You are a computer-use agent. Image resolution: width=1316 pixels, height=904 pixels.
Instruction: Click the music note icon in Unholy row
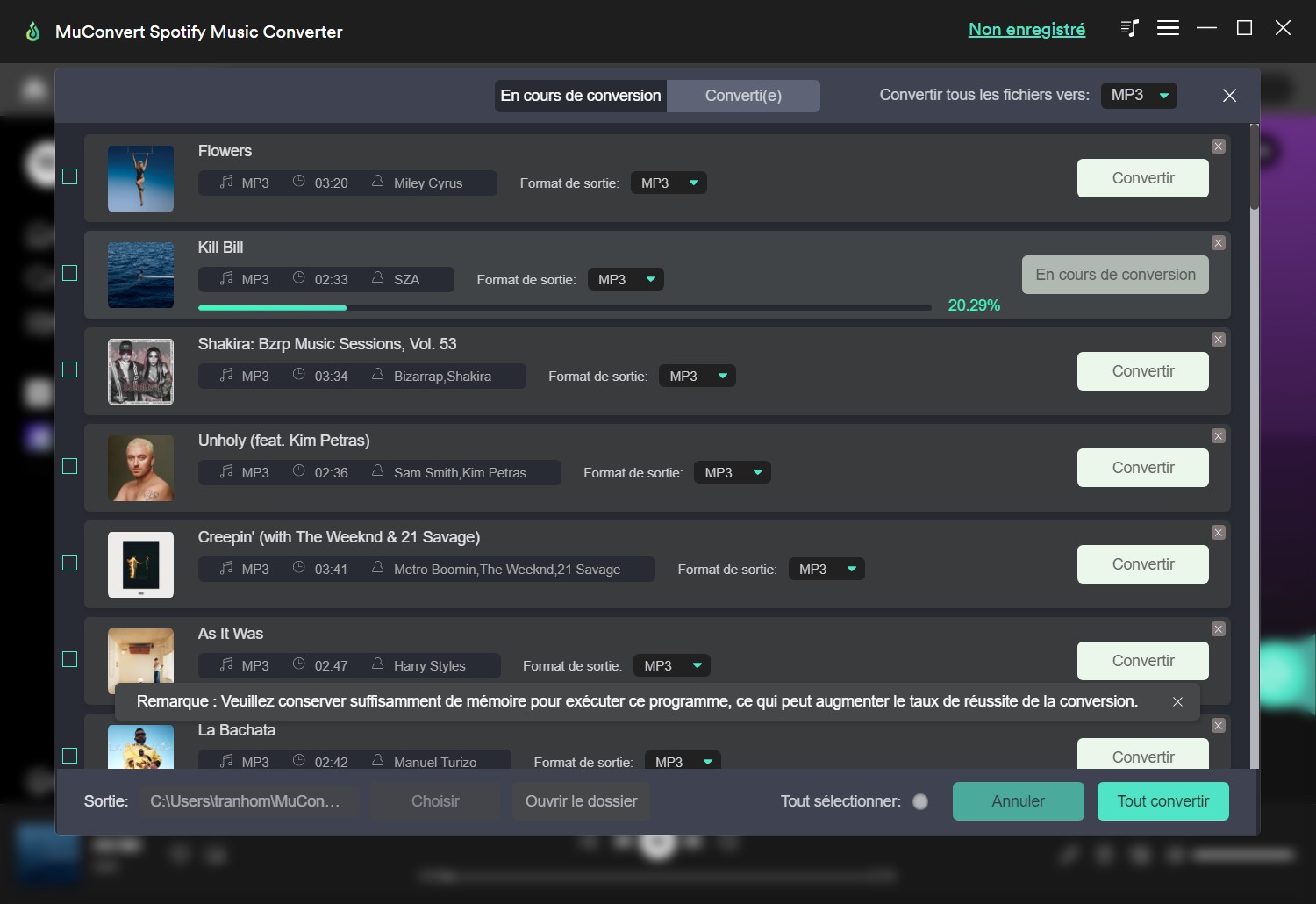pos(226,471)
